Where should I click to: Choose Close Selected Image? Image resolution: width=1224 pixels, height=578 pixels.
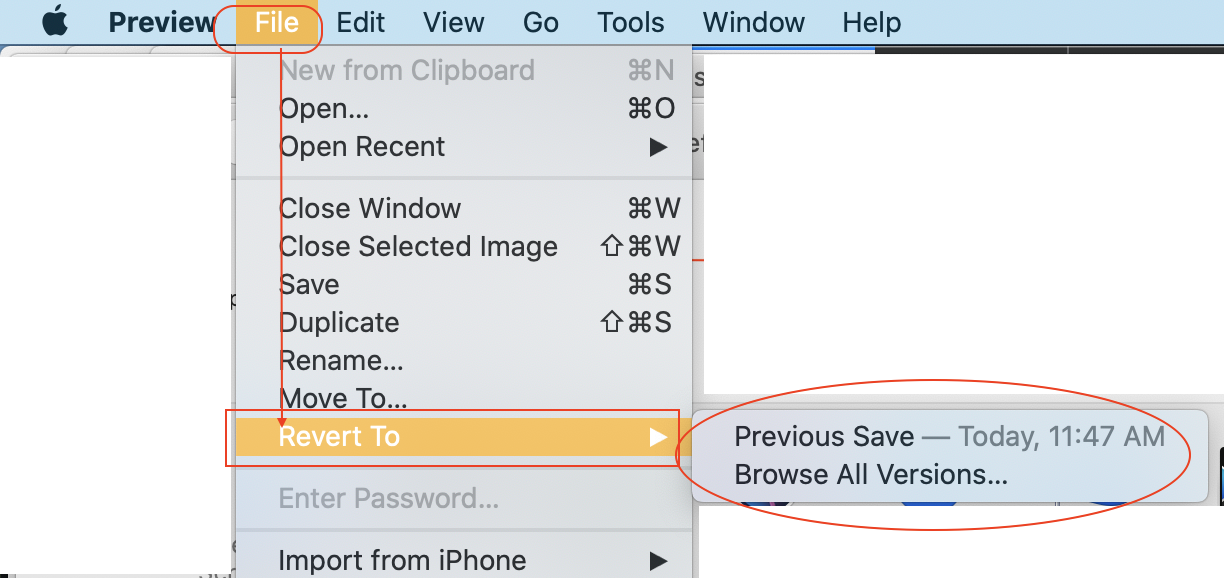coord(418,247)
